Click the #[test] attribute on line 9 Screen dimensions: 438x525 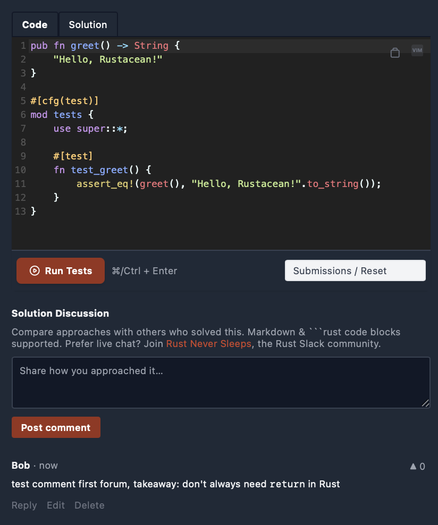pyautogui.click(x=73, y=156)
